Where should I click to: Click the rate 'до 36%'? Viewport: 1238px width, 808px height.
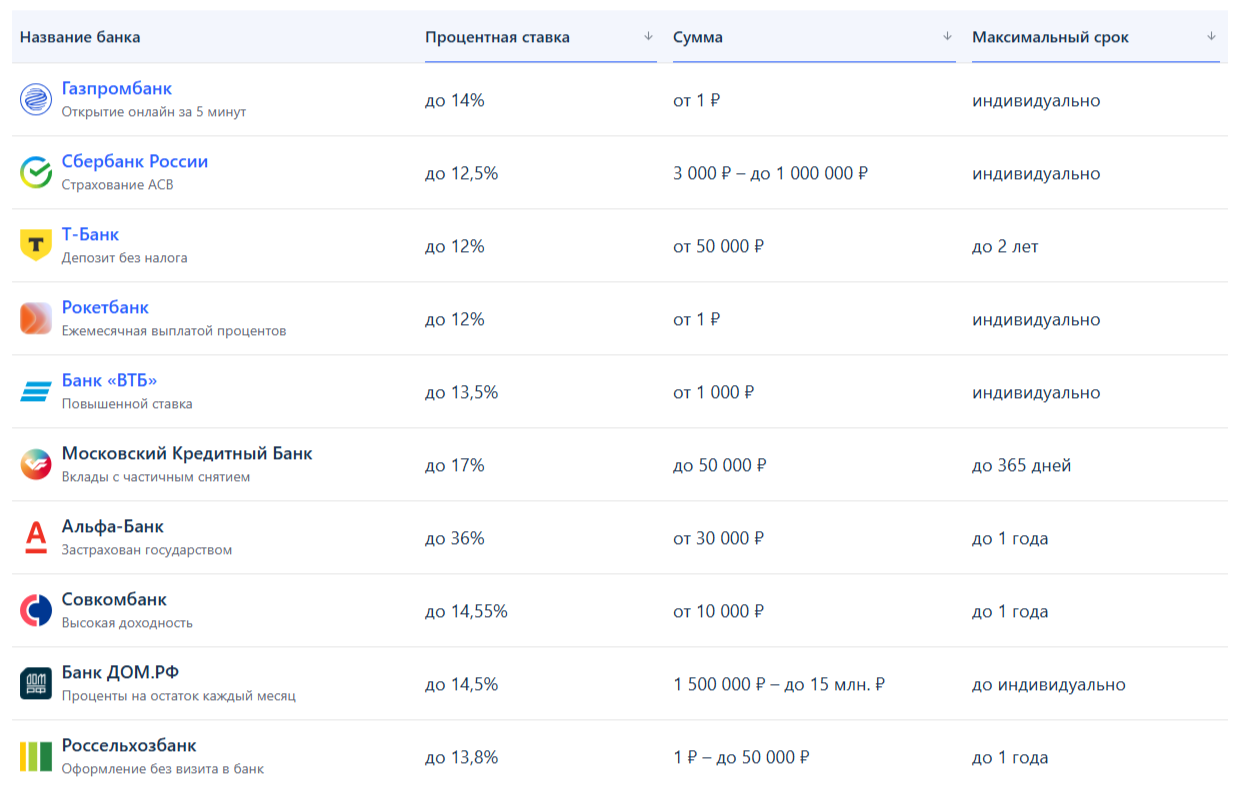455,538
